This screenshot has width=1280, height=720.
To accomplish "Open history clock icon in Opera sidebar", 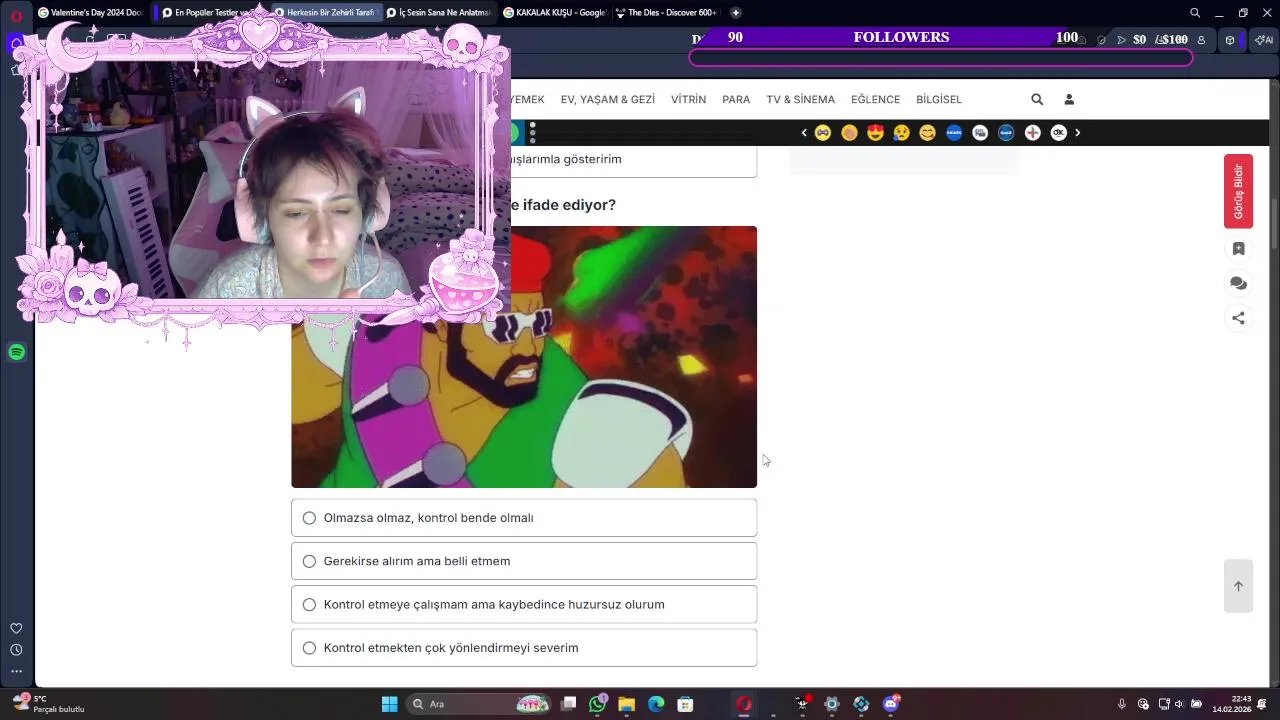I will pyautogui.click(x=16, y=650).
